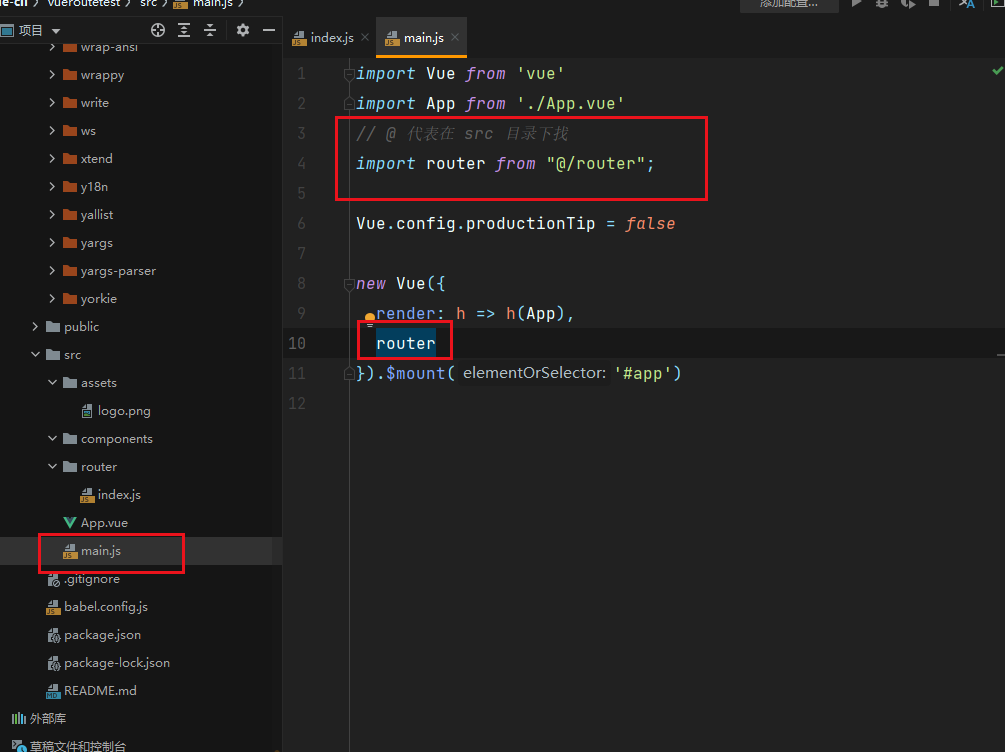1005x752 pixels.
Task: Expand the xtend folder
Action: coord(53,158)
